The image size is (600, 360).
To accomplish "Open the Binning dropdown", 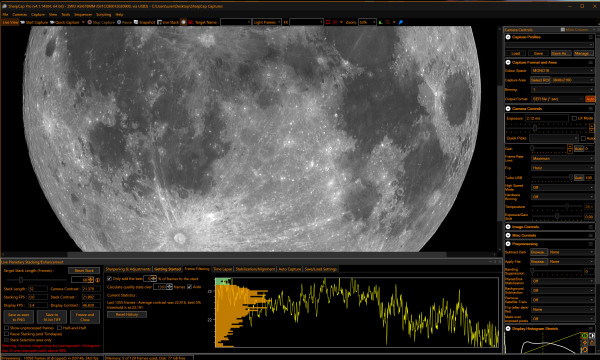I will tap(562, 90).
